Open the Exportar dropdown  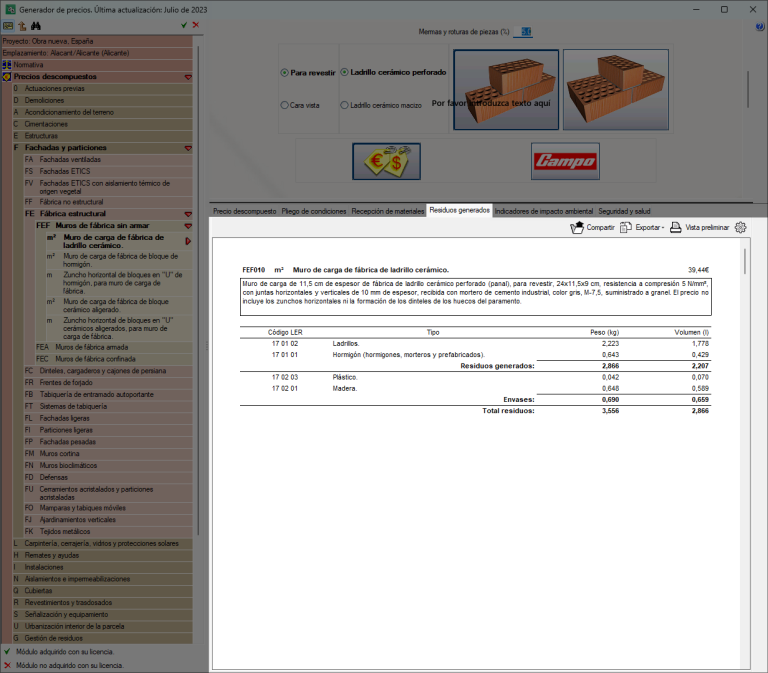tap(642, 227)
